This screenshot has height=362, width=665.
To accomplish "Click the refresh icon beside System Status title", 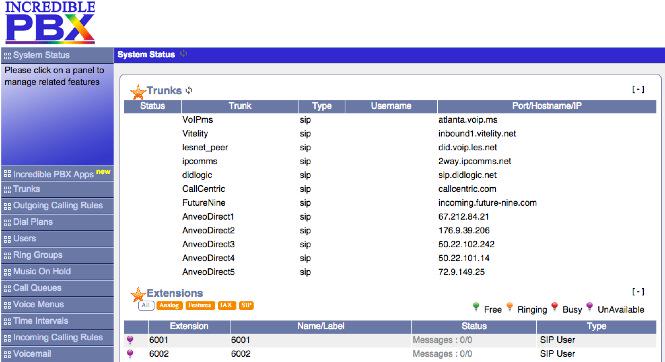I will 184,54.
